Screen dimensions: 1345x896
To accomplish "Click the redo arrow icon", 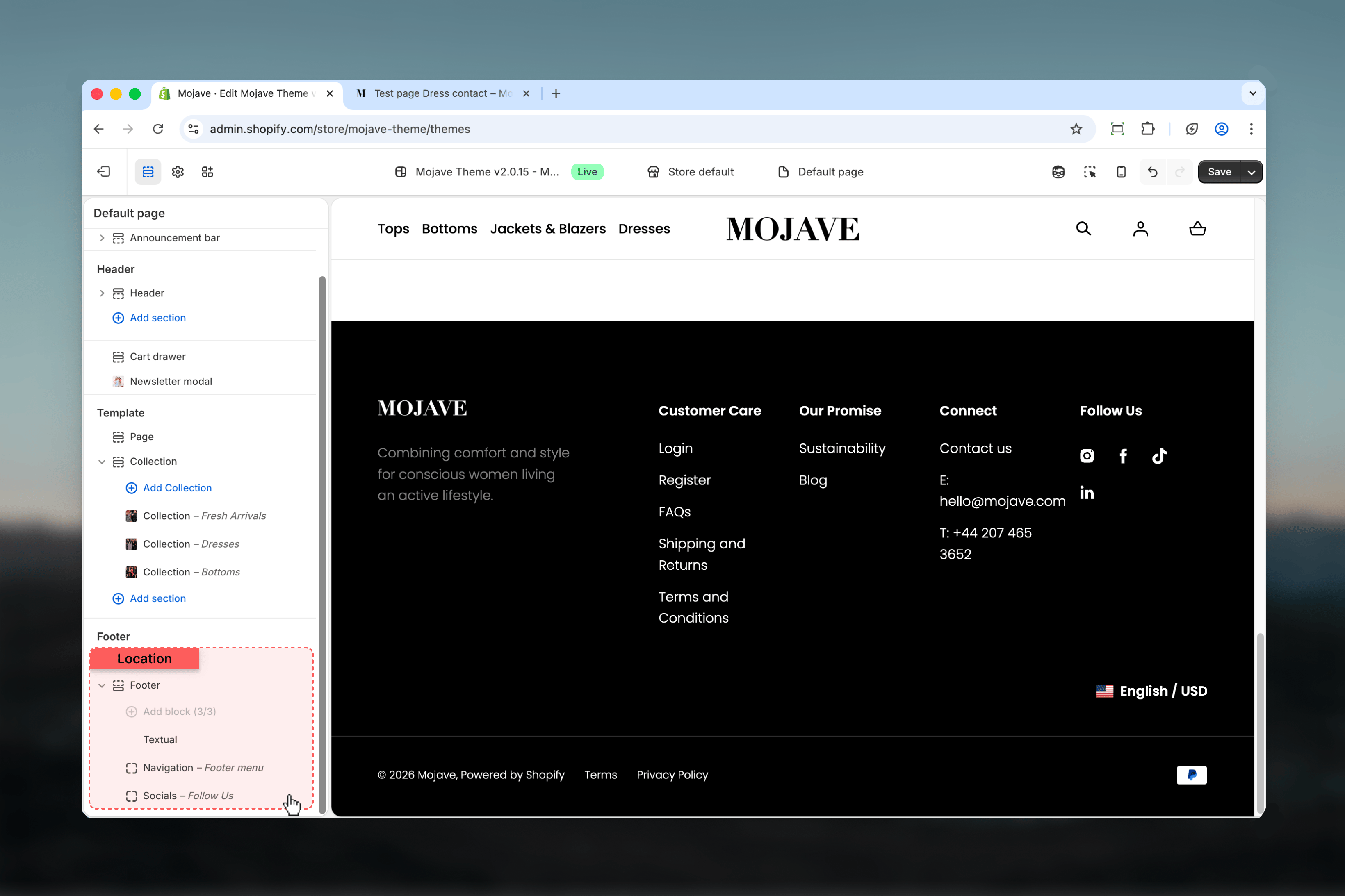I will [x=1180, y=171].
